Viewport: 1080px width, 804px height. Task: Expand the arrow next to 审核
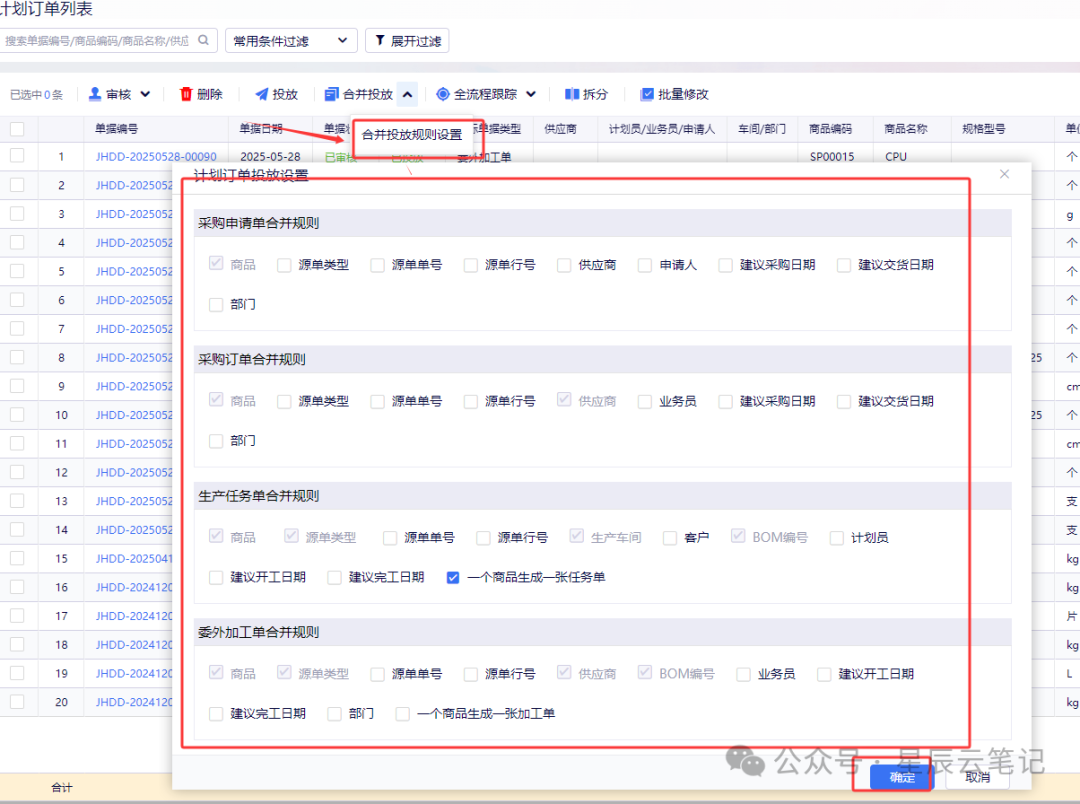[x=145, y=94]
